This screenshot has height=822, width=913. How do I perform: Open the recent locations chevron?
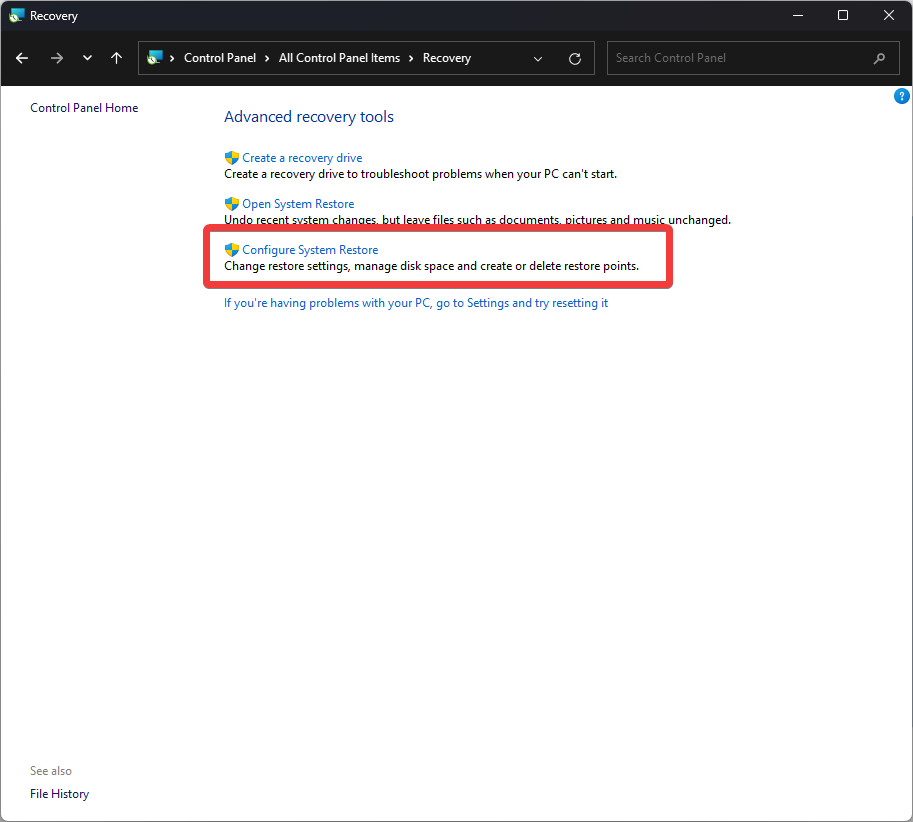[87, 58]
